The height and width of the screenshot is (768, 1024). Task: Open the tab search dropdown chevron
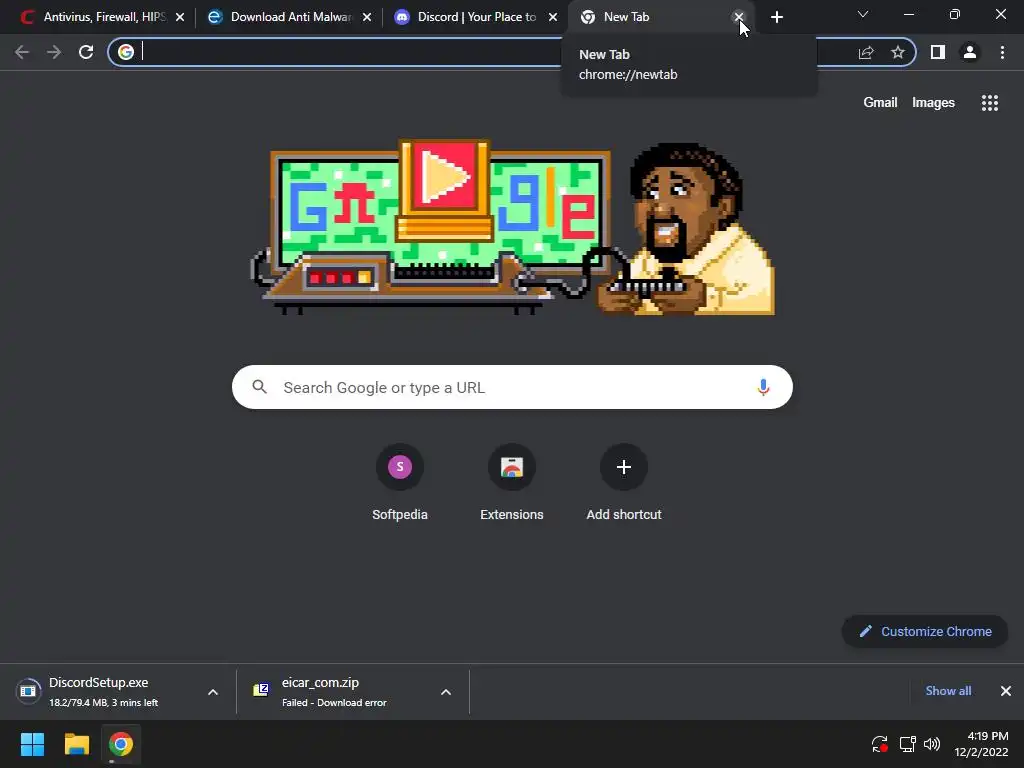[863, 14]
